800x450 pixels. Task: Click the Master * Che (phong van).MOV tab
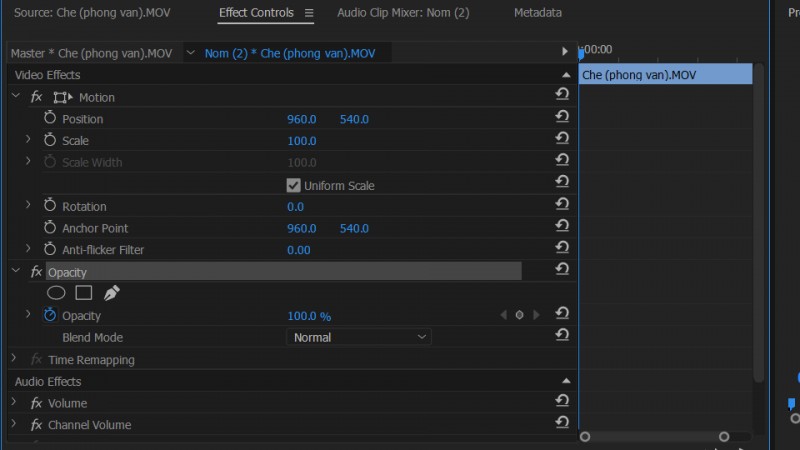[x=91, y=53]
